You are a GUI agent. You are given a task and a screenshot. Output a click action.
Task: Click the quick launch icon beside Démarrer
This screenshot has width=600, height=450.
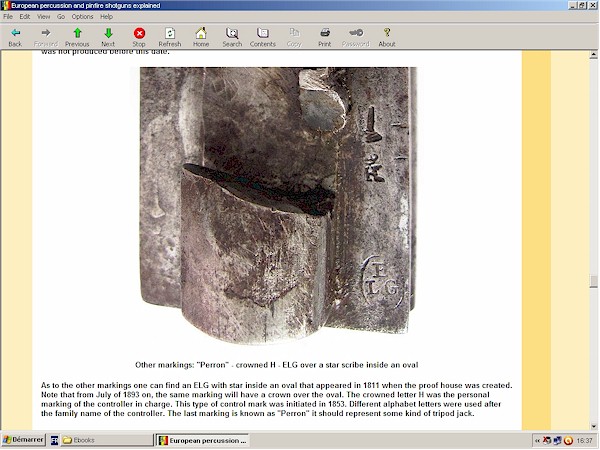click(x=54, y=440)
